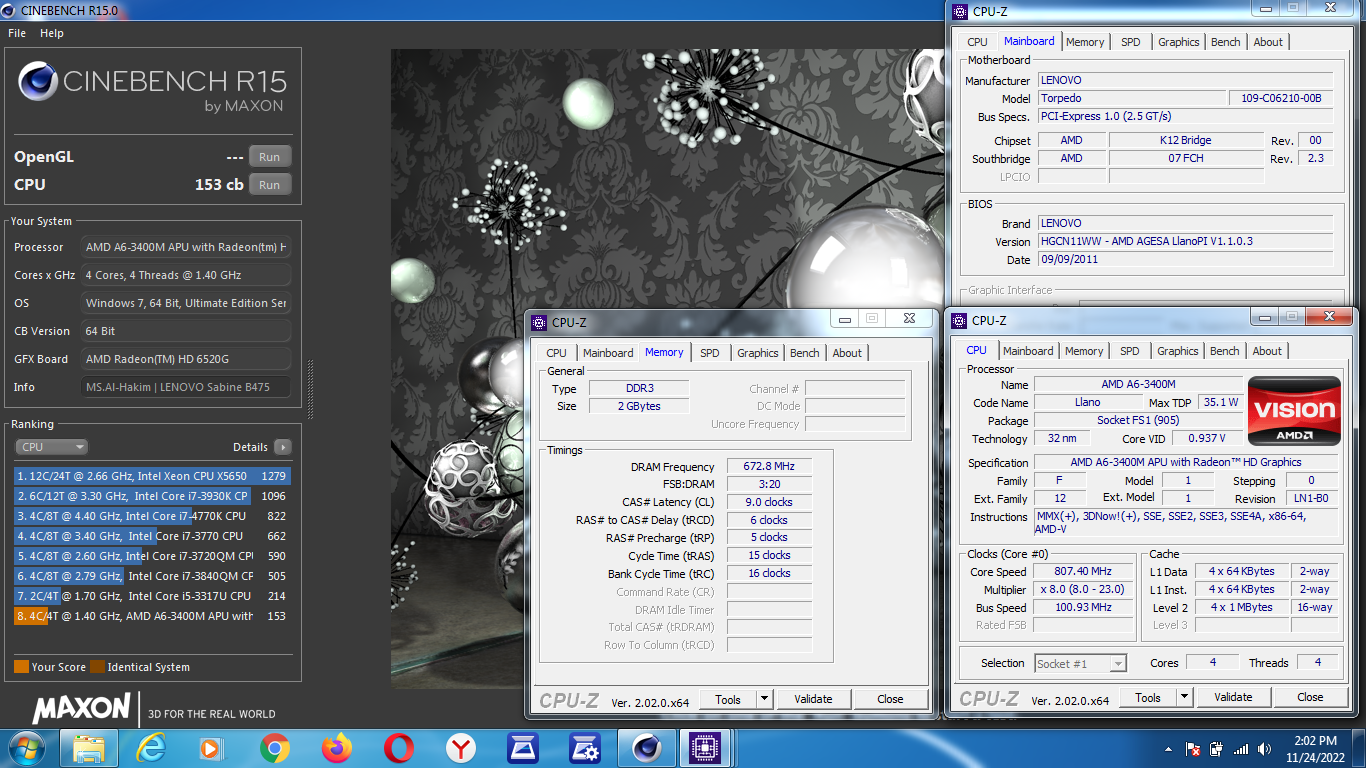Switch to Cinebench via its taskbar icon

click(648, 748)
